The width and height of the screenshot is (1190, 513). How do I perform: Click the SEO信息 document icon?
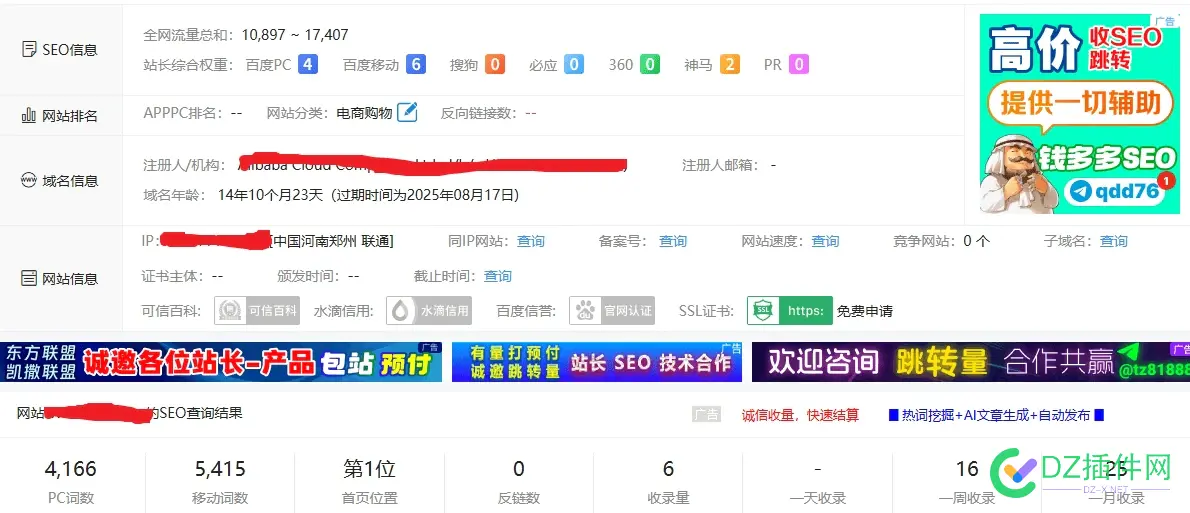click(30, 50)
